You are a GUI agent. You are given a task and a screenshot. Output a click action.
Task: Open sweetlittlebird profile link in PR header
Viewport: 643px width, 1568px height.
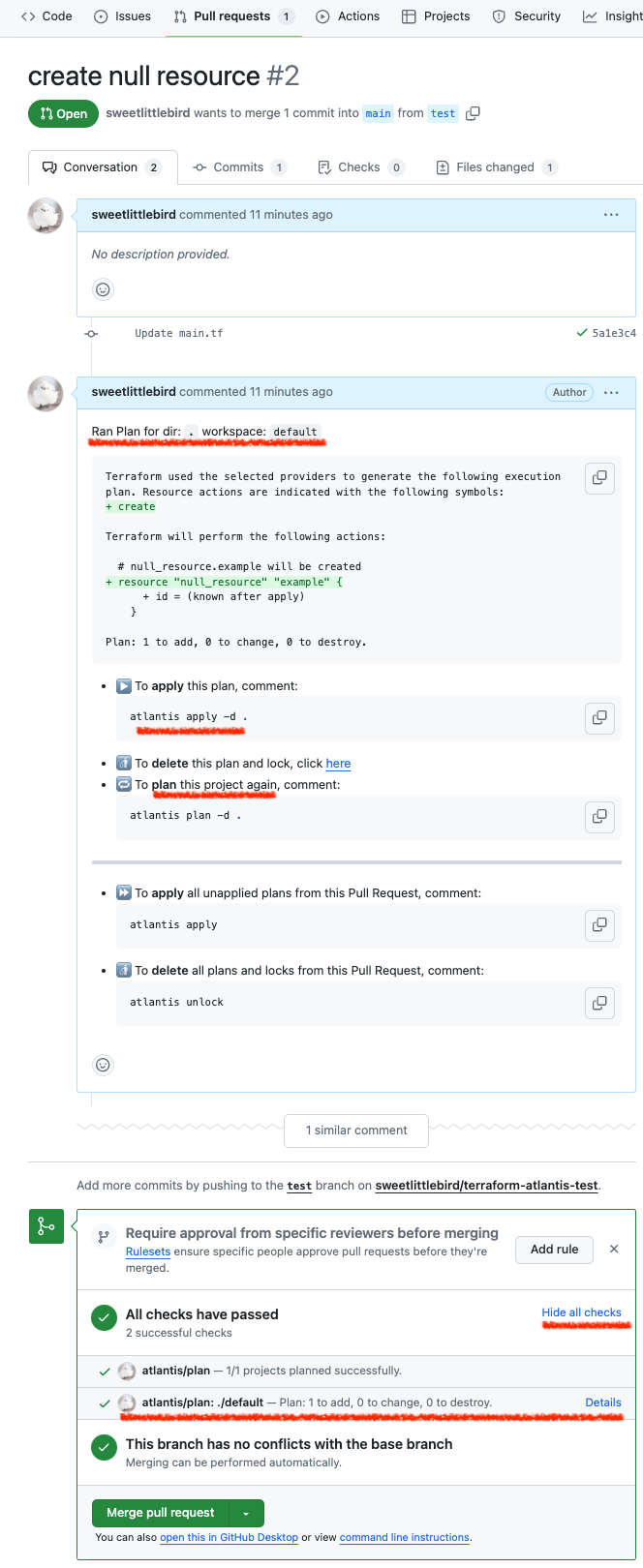[x=147, y=113]
